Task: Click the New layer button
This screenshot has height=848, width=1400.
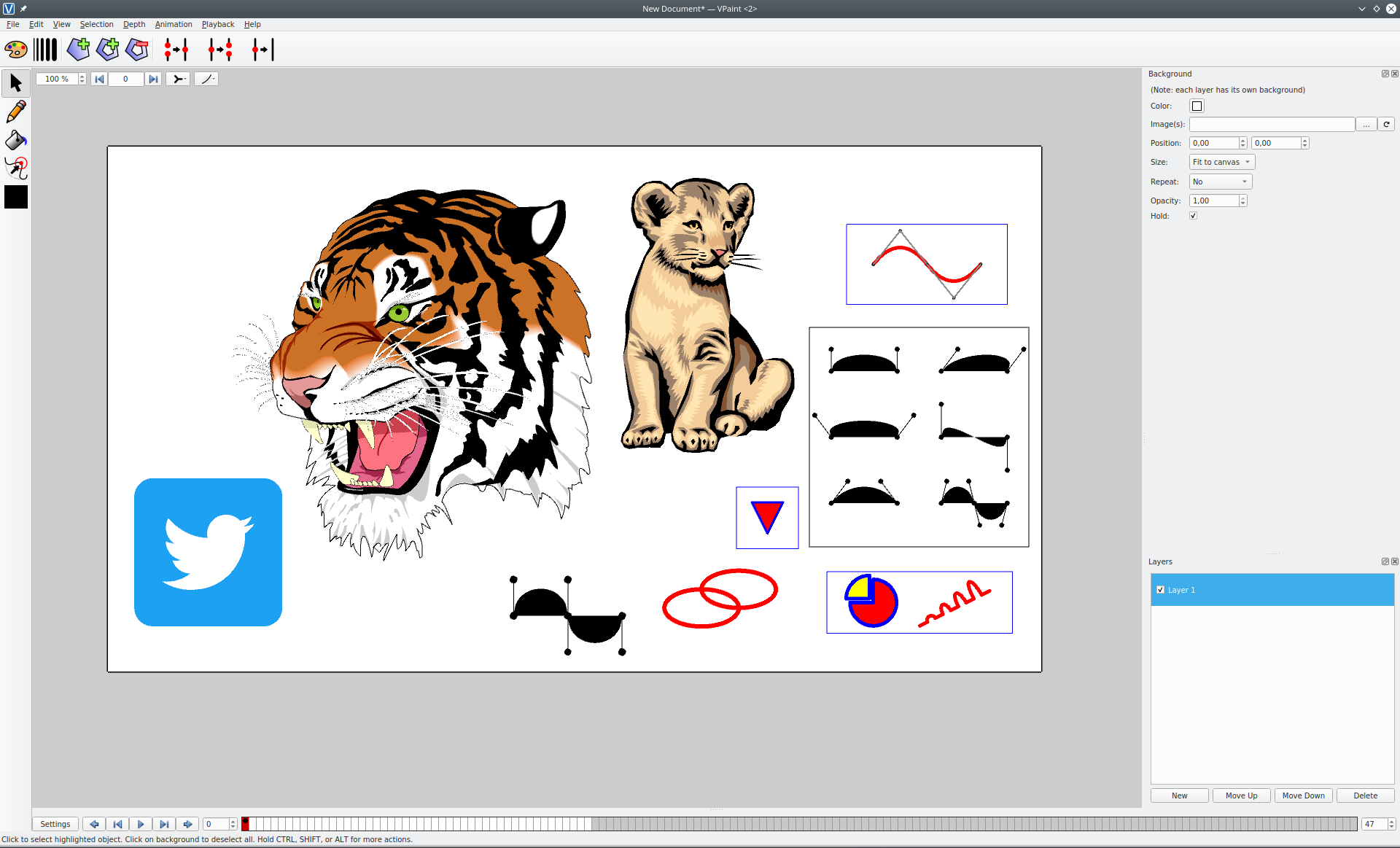Action: (x=1179, y=796)
